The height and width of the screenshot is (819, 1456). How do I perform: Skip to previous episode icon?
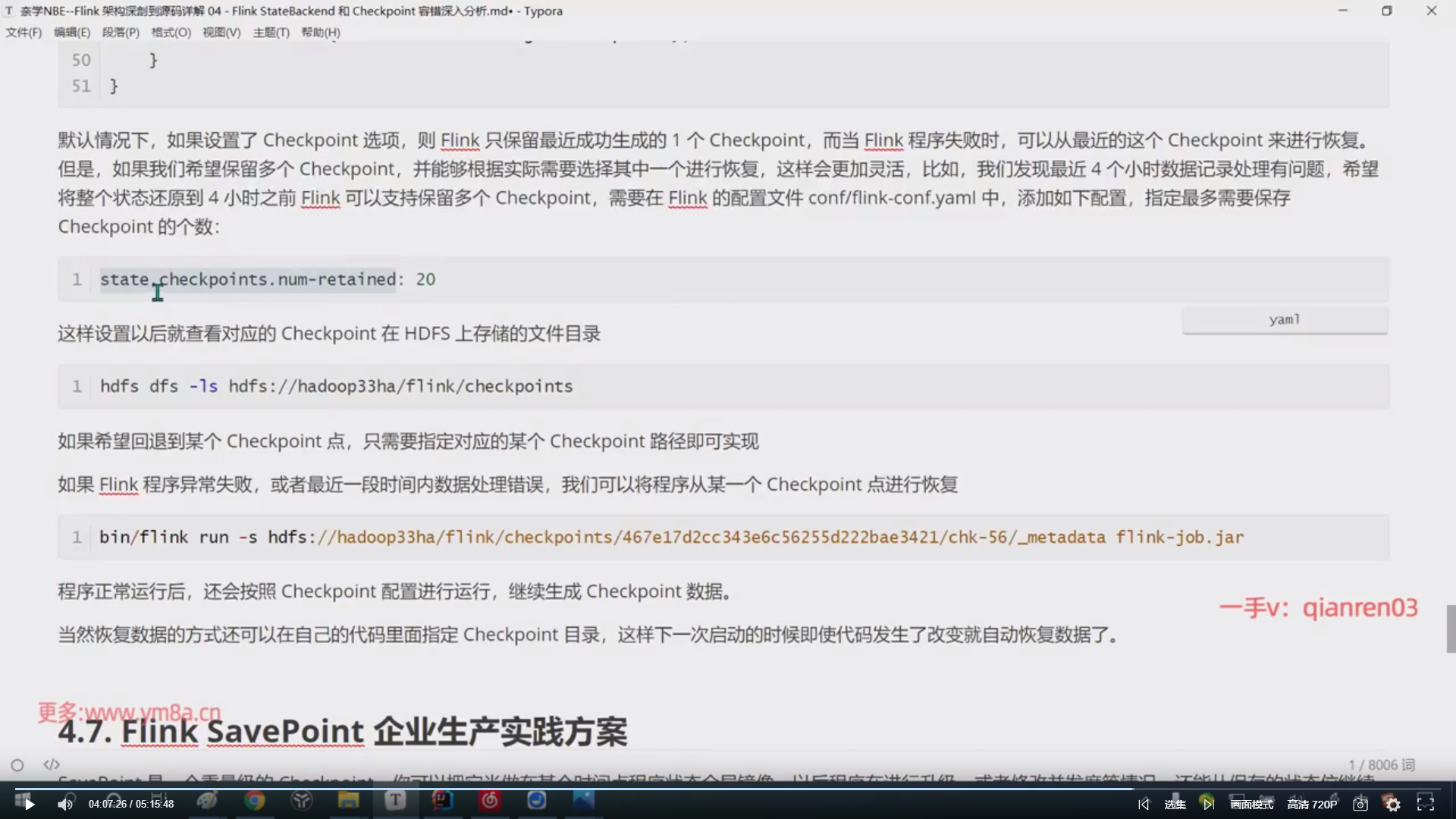(x=1144, y=805)
